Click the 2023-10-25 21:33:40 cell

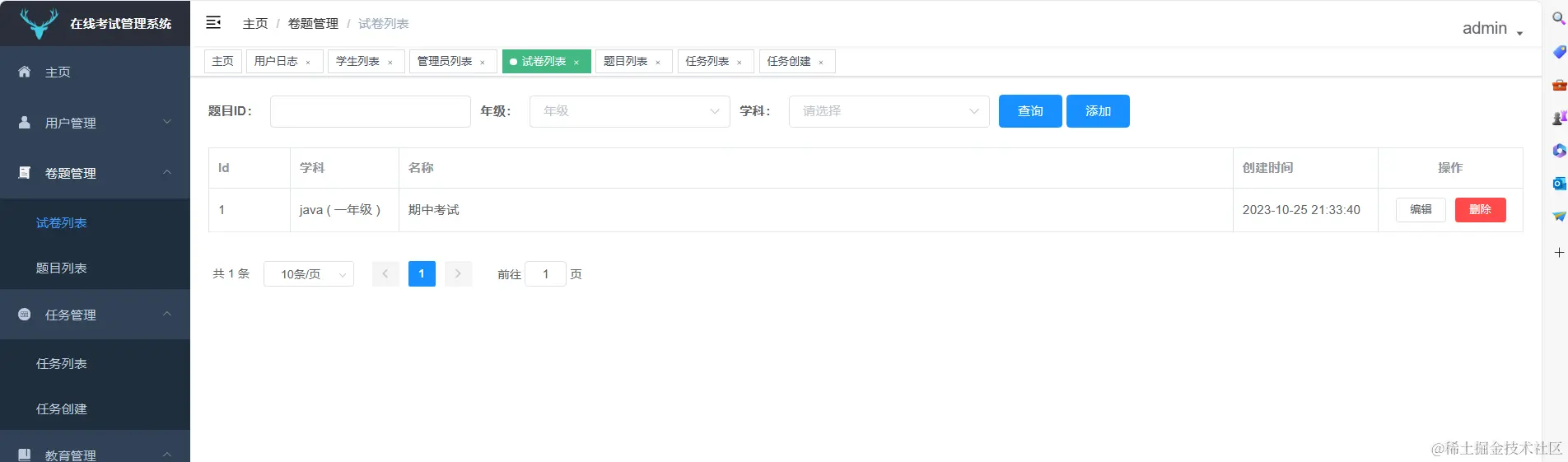coord(1305,210)
